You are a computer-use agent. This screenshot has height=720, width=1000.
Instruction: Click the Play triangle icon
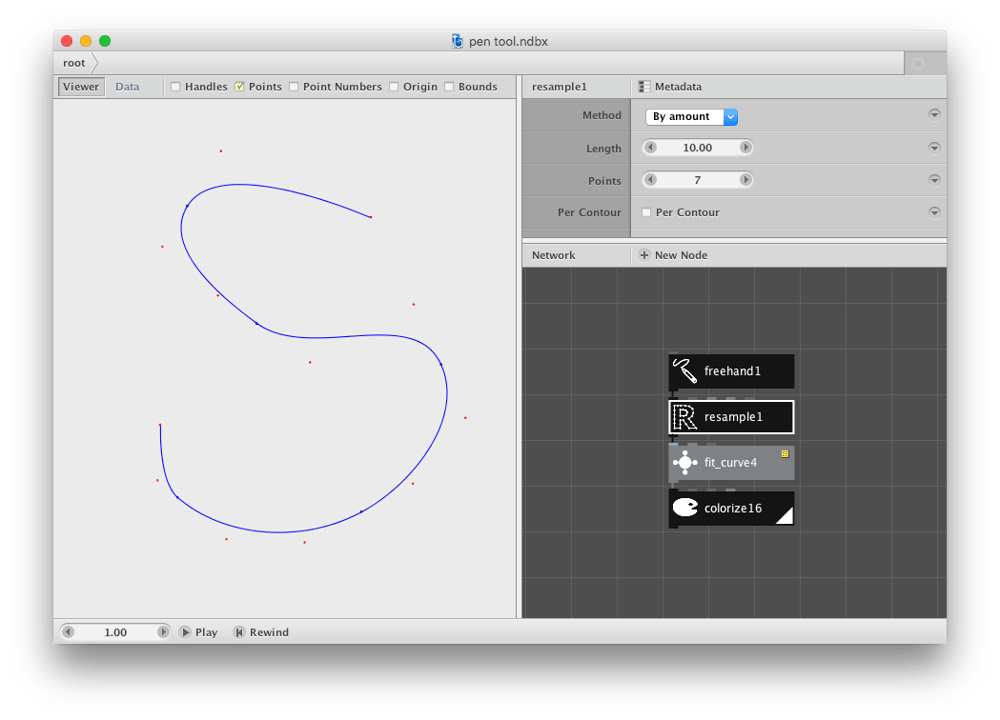coord(185,632)
